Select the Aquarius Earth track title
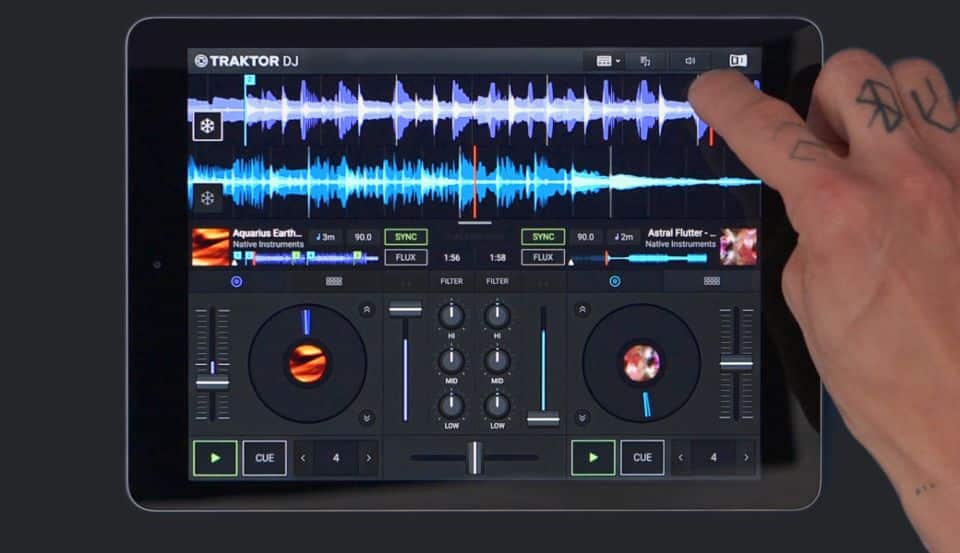Image resolution: width=960 pixels, height=553 pixels. [x=268, y=233]
